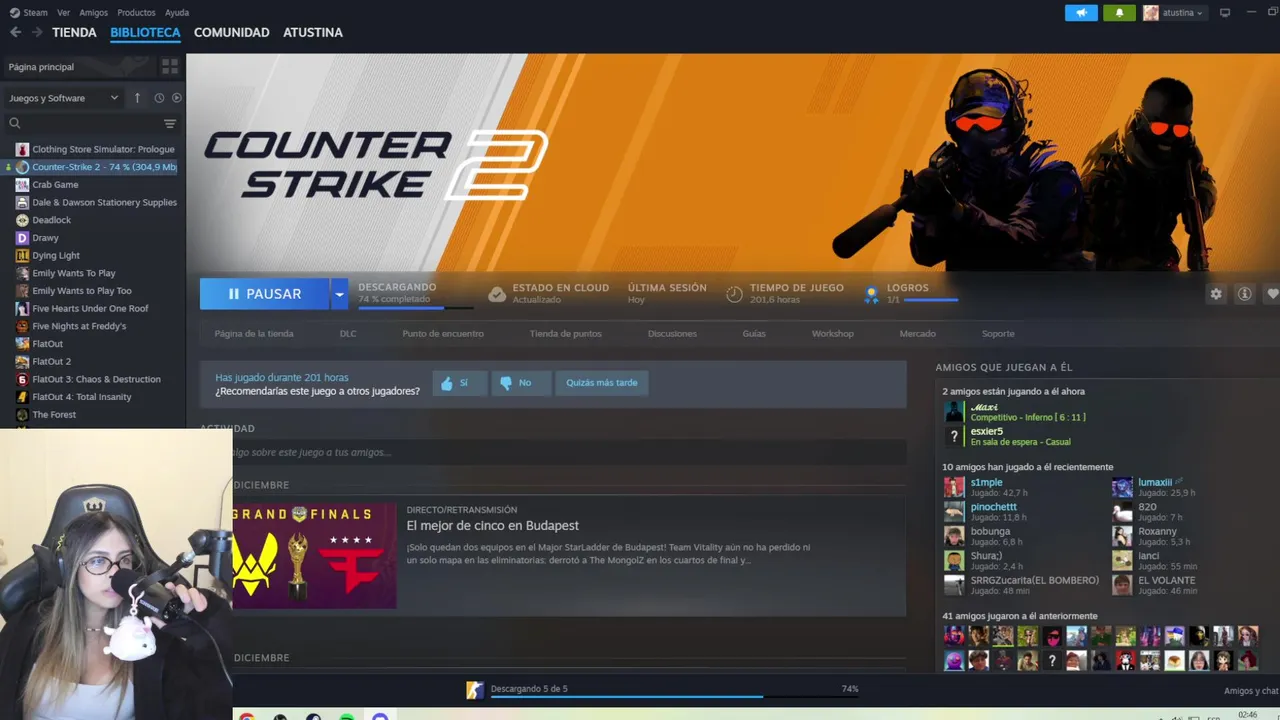The width and height of the screenshot is (1280, 720).
Task: Open Chrome from the Windows taskbar
Action: click(247, 716)
